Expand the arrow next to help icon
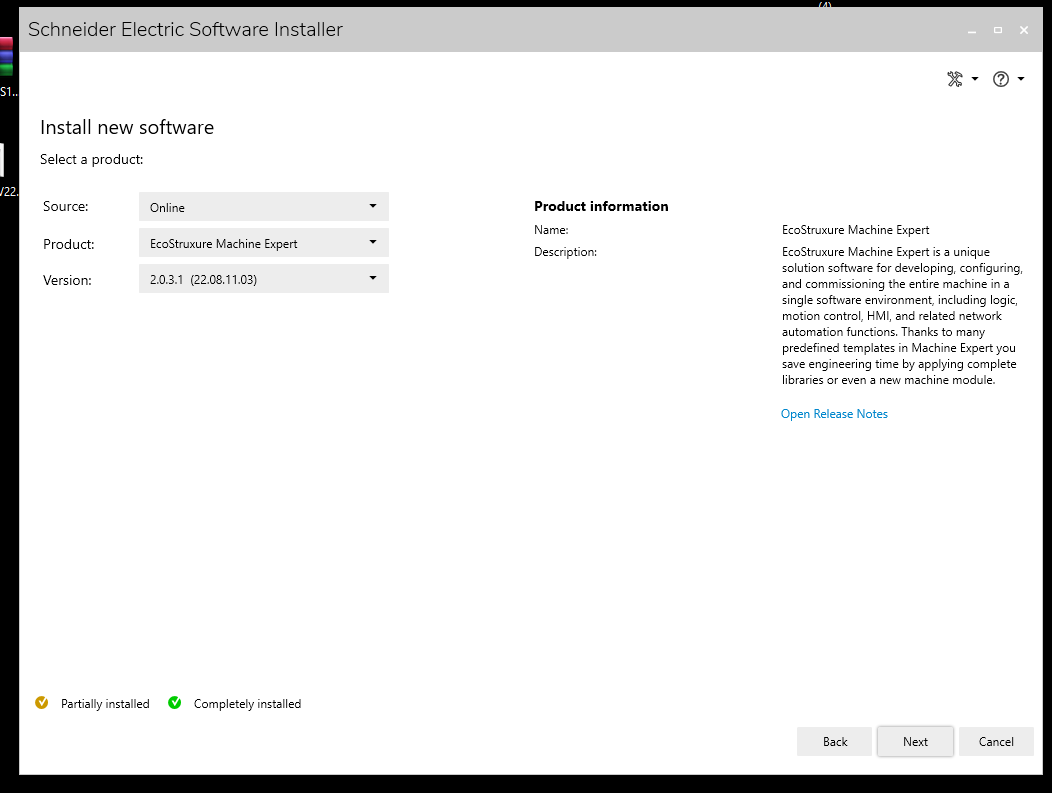 [1020, 79]
